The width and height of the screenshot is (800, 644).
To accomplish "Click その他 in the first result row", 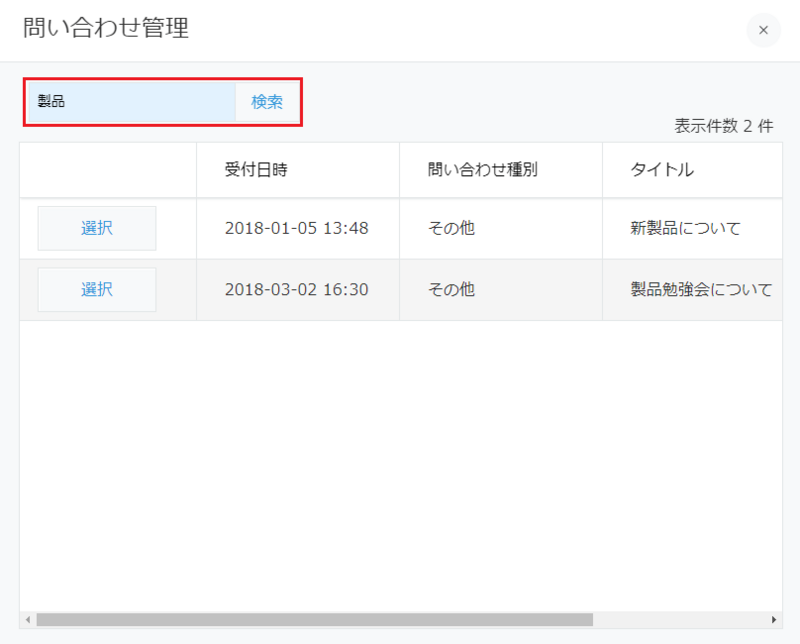I will pos(451,228).
